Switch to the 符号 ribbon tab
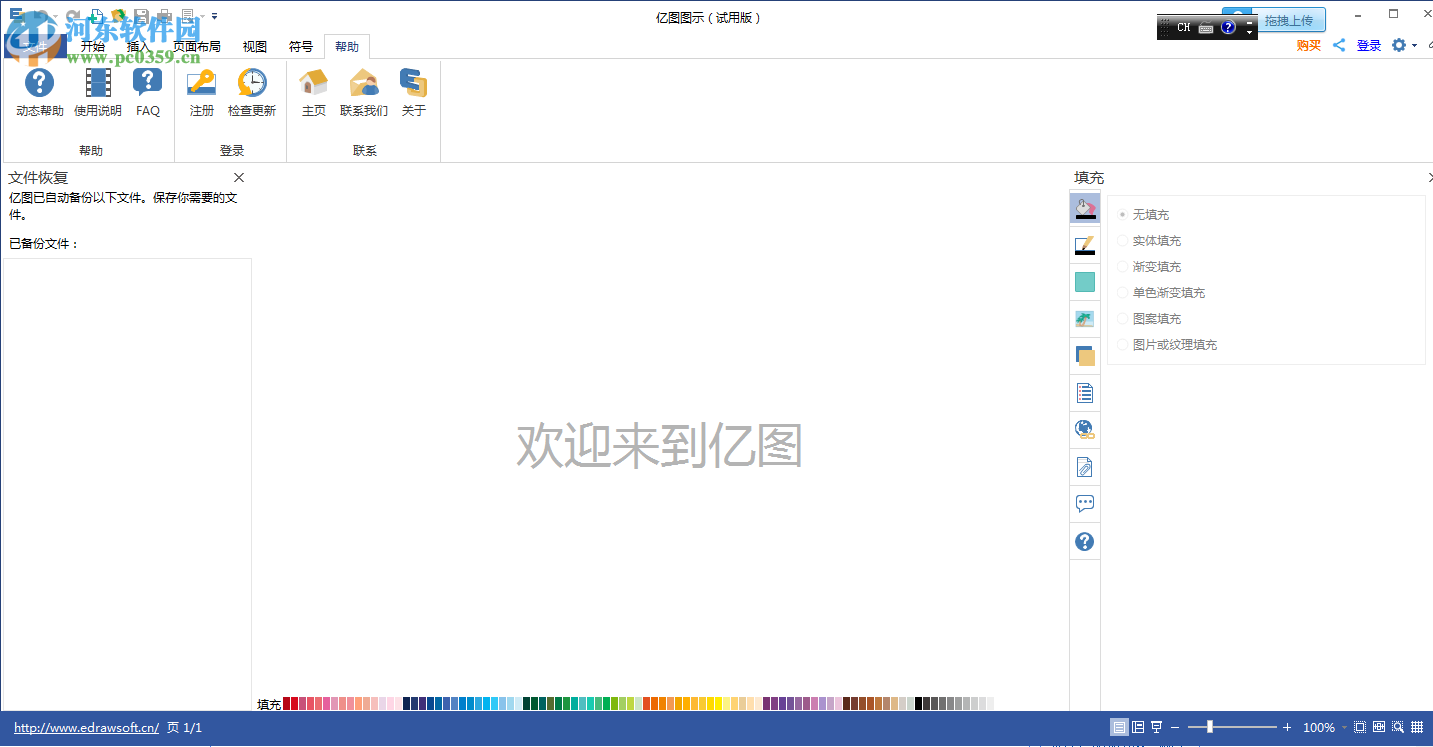 (300, 46)
